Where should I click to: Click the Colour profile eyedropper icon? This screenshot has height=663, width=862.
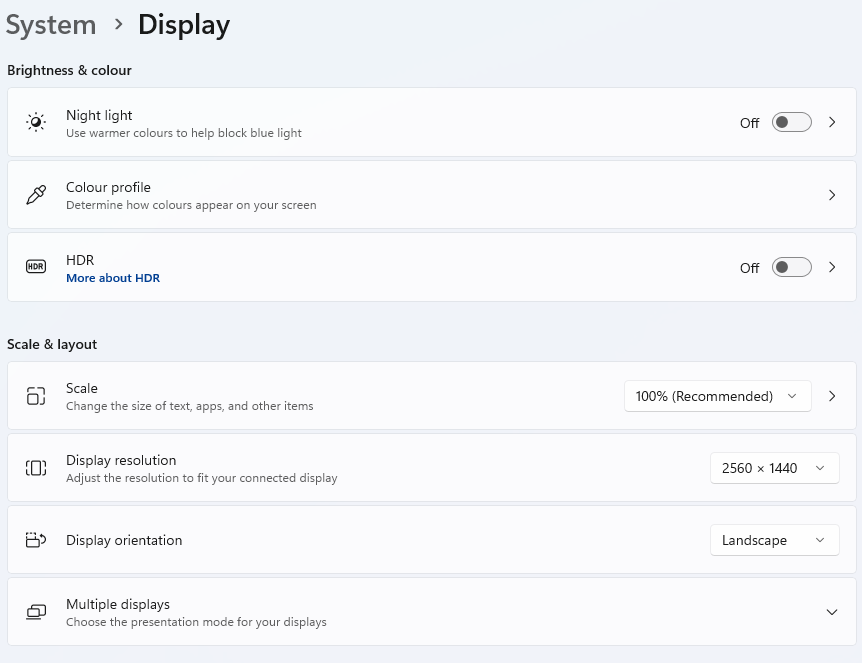coord(36,195)
